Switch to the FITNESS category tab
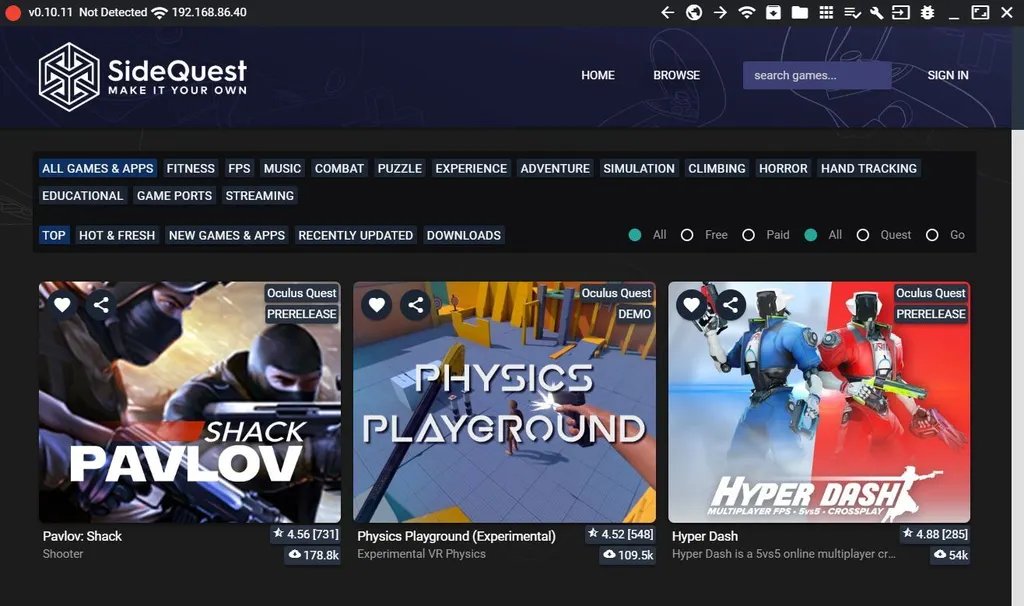This screenshot has height=606, width=1024. pos(190,168)
